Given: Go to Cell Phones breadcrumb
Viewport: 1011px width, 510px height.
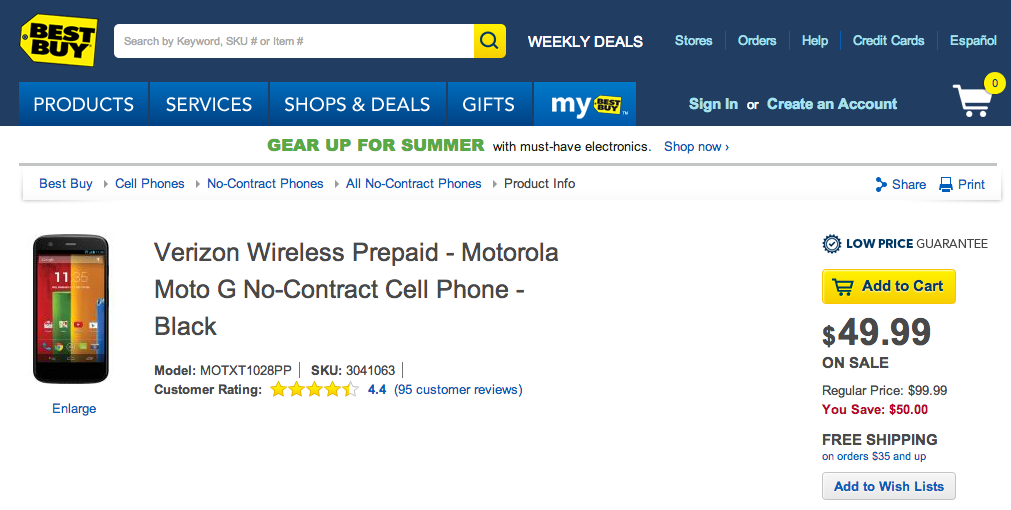Looking at the screenshot, I should [x=150, y=184].
